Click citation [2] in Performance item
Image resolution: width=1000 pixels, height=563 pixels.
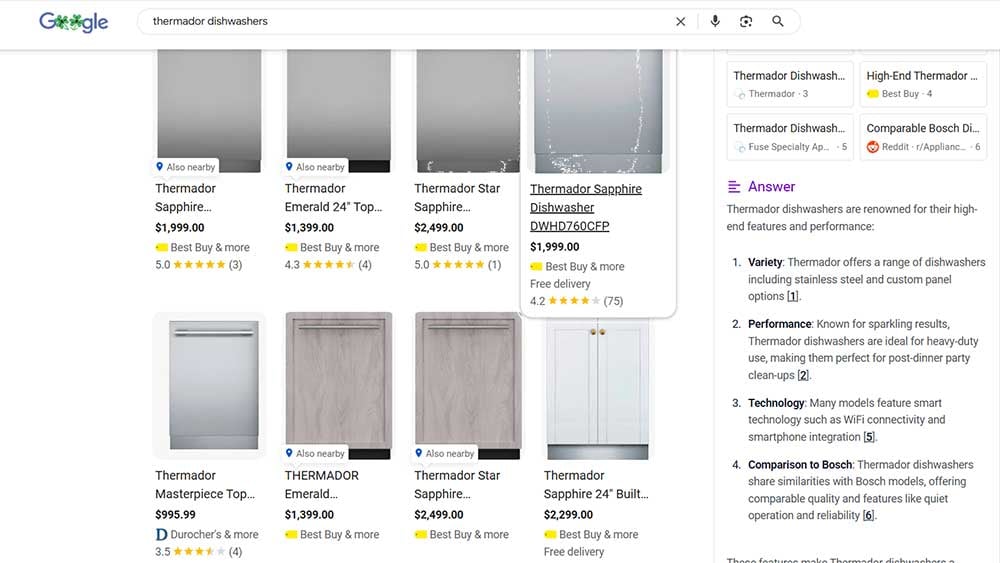click(803, 375)
